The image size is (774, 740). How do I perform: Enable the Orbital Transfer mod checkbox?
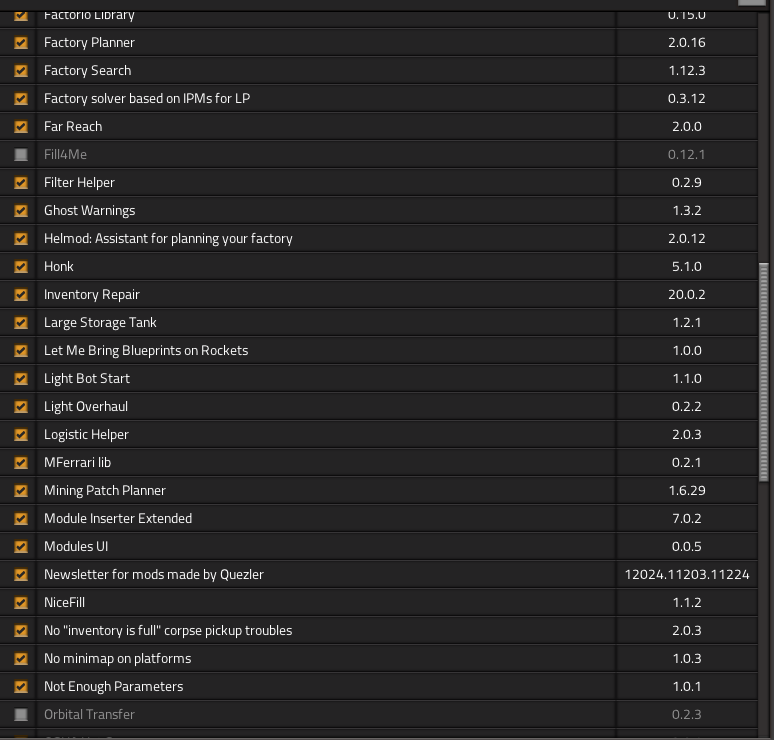[x=21, y=714]
